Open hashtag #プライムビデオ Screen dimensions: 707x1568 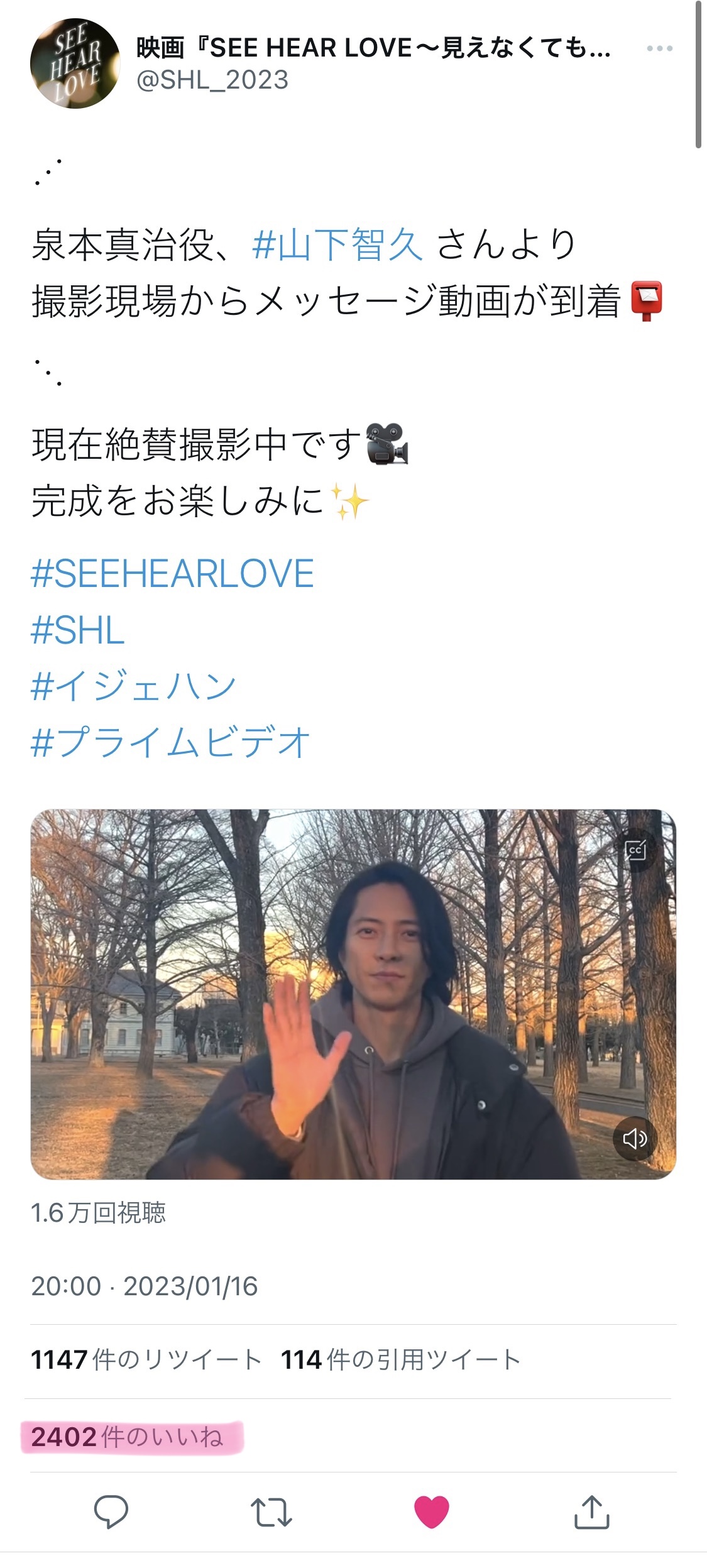[x=170, y=742]
